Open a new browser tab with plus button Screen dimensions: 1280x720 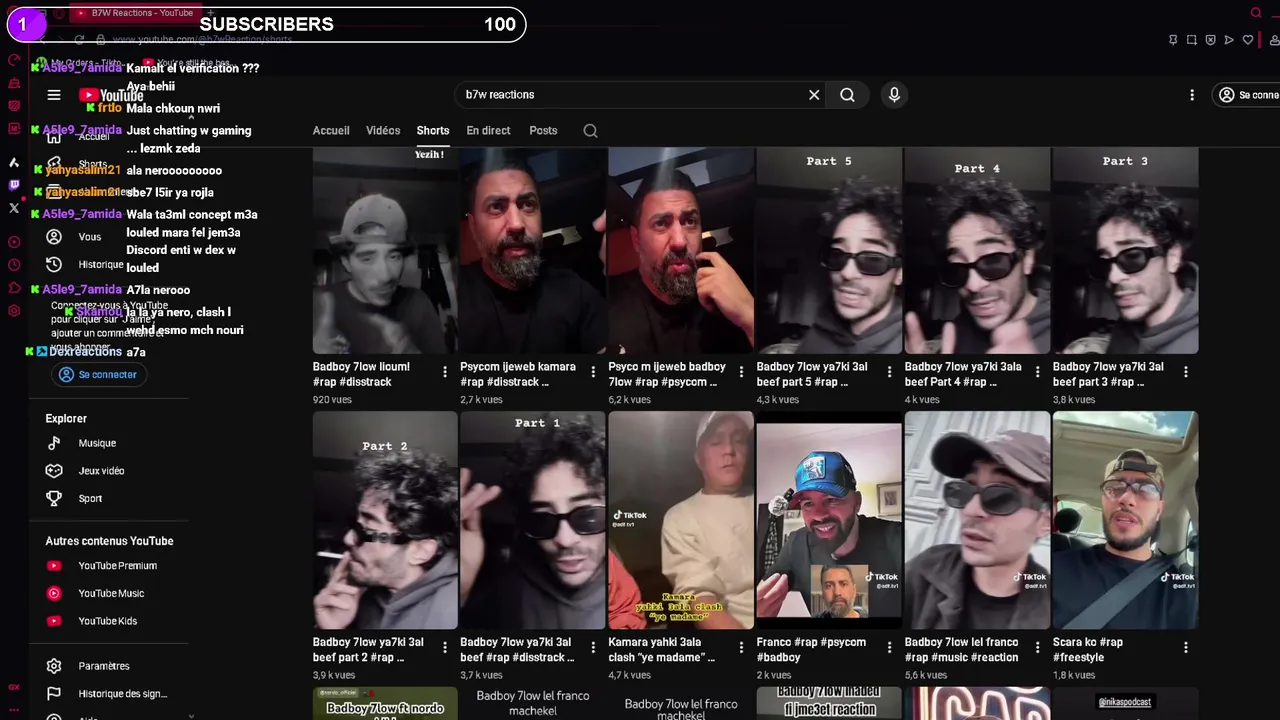(x=210, y=13)
